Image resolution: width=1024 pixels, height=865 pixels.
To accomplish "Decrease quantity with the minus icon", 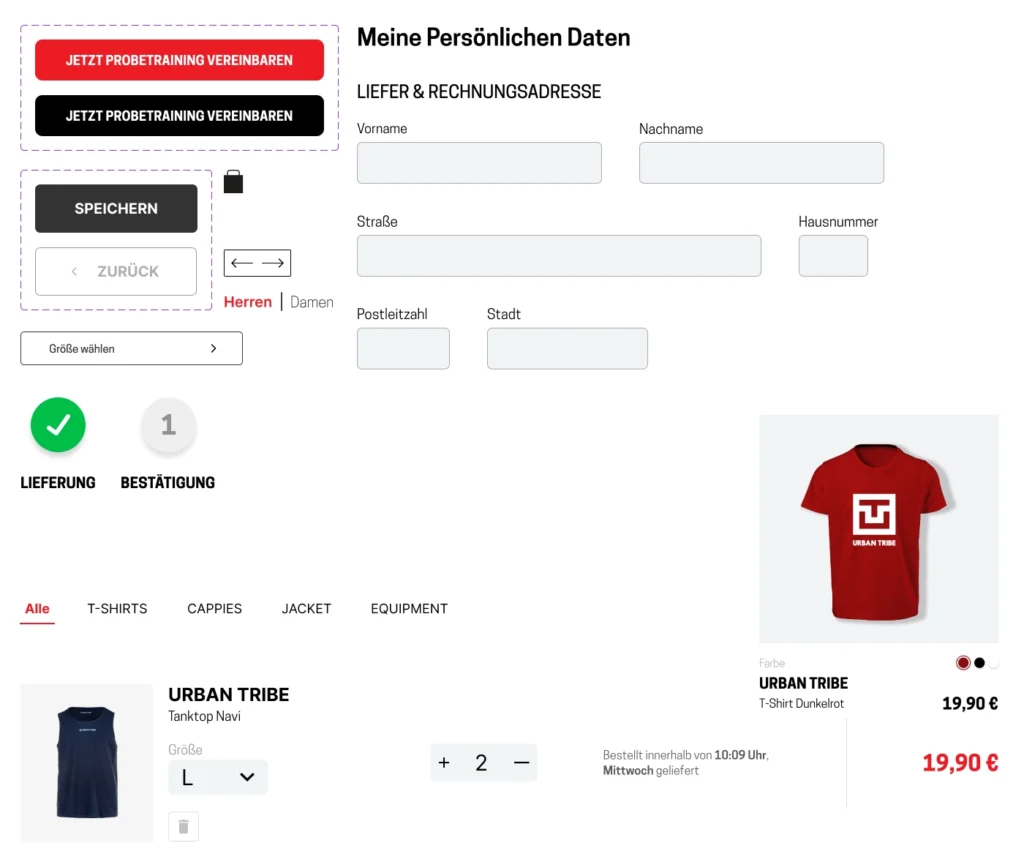I will click(521, 763).
